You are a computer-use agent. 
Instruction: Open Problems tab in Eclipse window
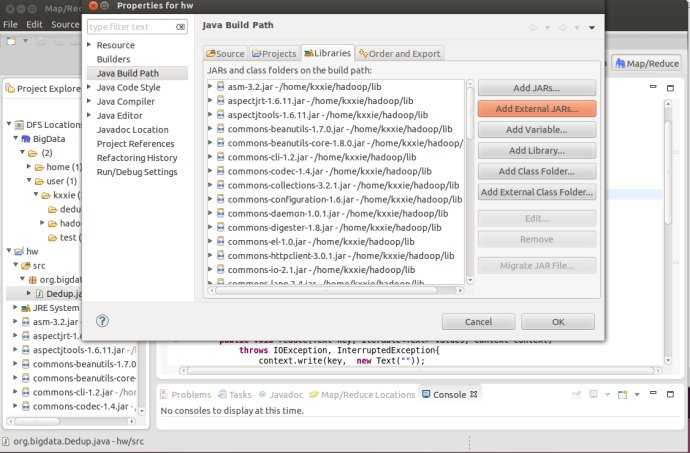tap(187, 394)
